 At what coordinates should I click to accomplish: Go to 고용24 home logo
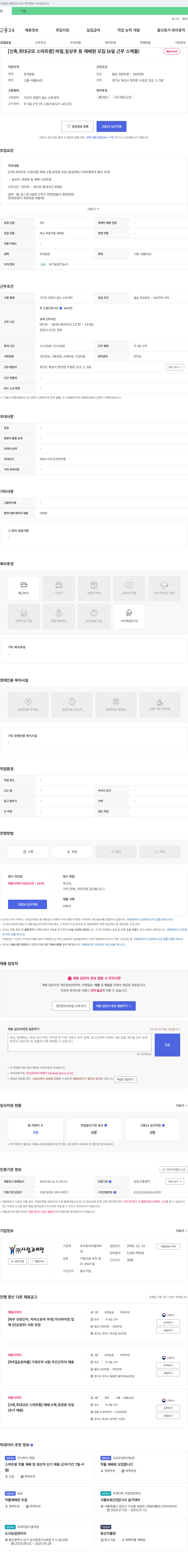(x=7, y=30)
